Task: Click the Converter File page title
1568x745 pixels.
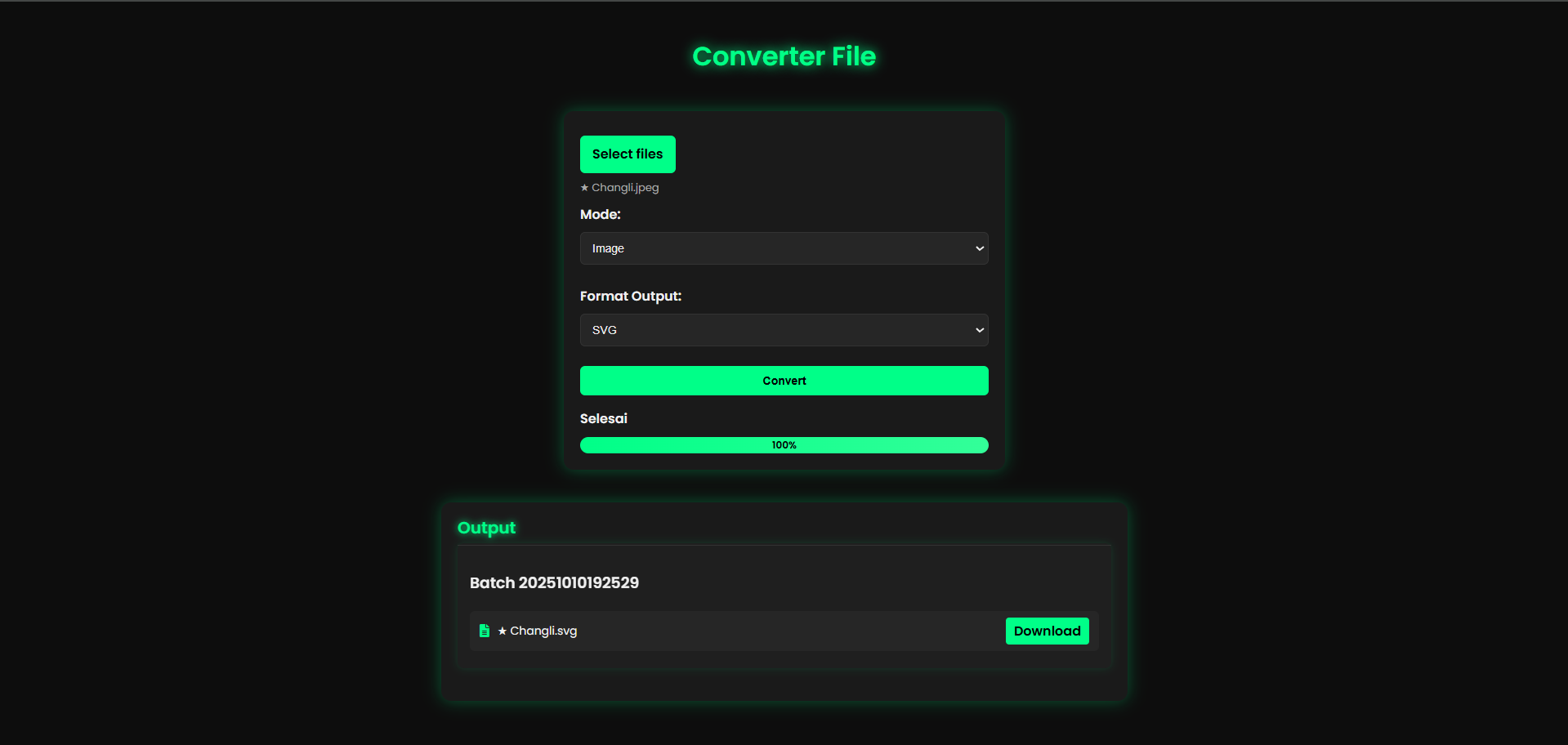Action: point(783,56)
